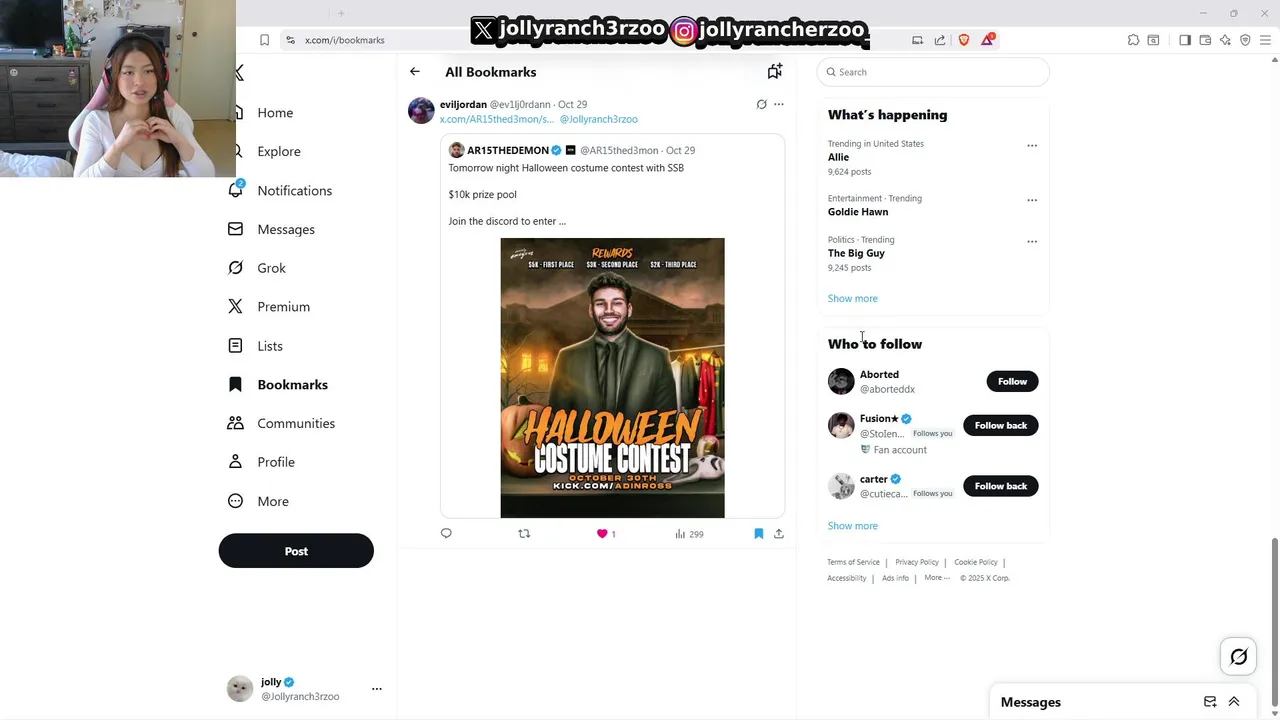Click the Terms of Service footer link
The image size is (1280, 720).
tap(853, 562)
